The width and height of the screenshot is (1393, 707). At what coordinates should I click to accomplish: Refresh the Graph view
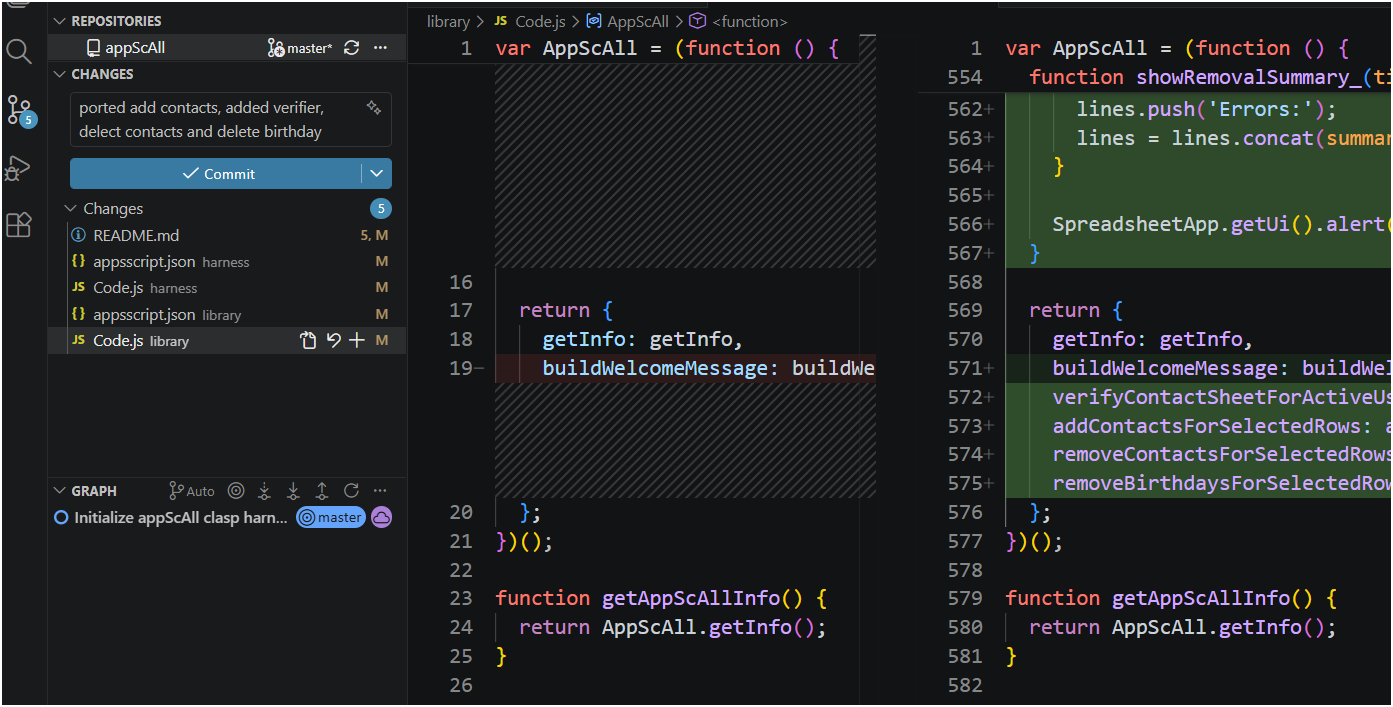[x=351, y=491]
